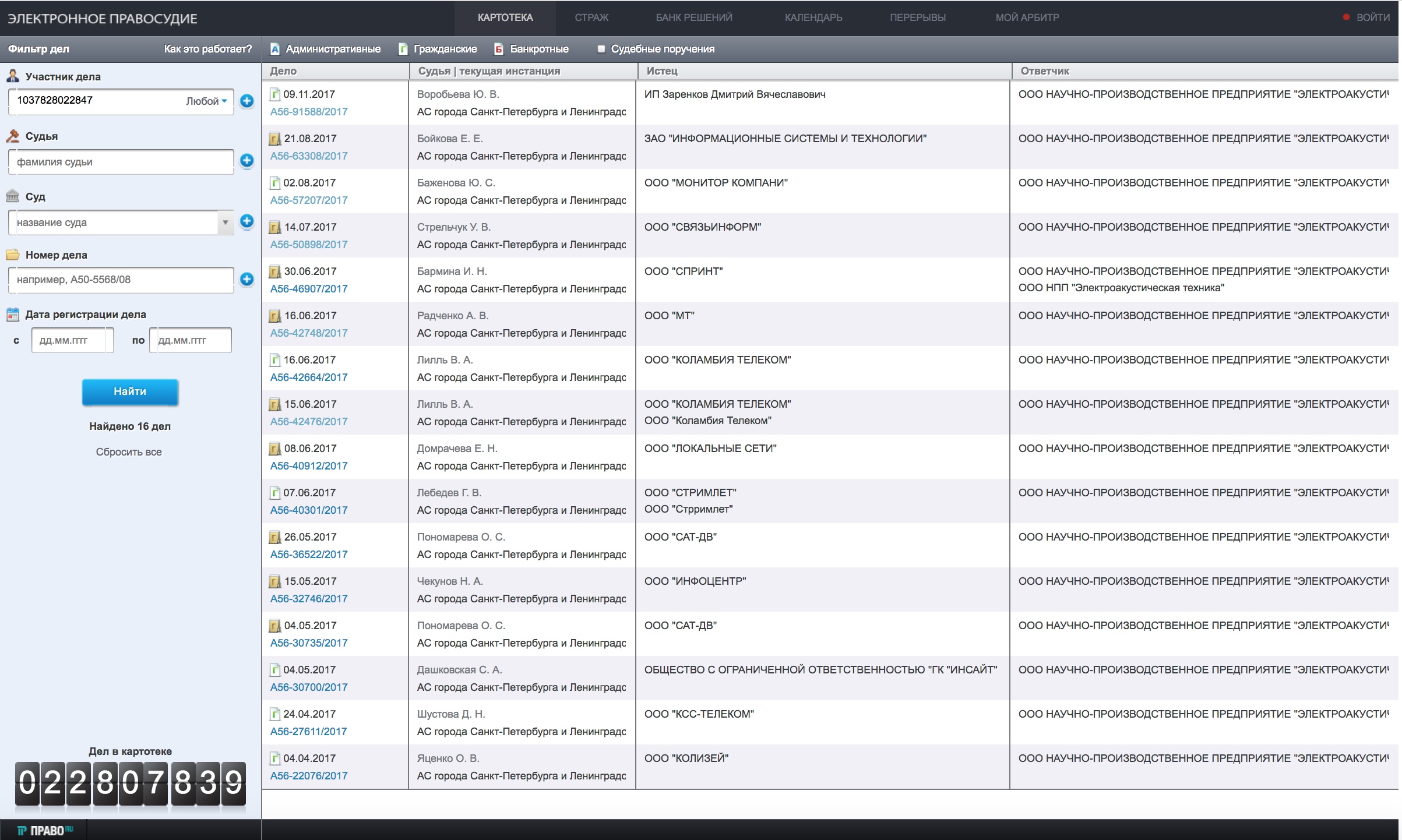Screen dimensions: 1402x840
Task: Add another court with the plus icon
Action: point(247,221)
